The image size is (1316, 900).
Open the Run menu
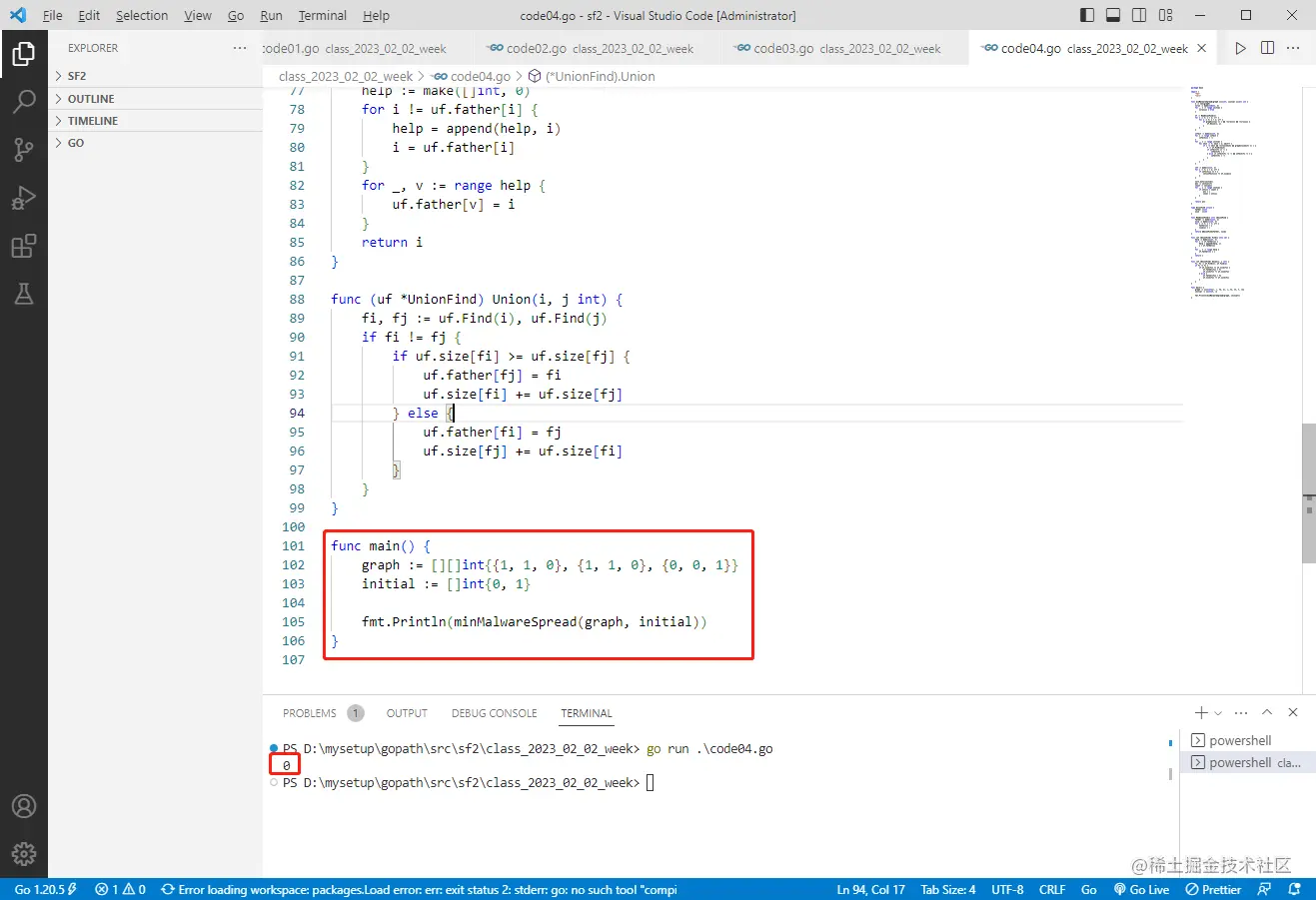tap(271, 15)
